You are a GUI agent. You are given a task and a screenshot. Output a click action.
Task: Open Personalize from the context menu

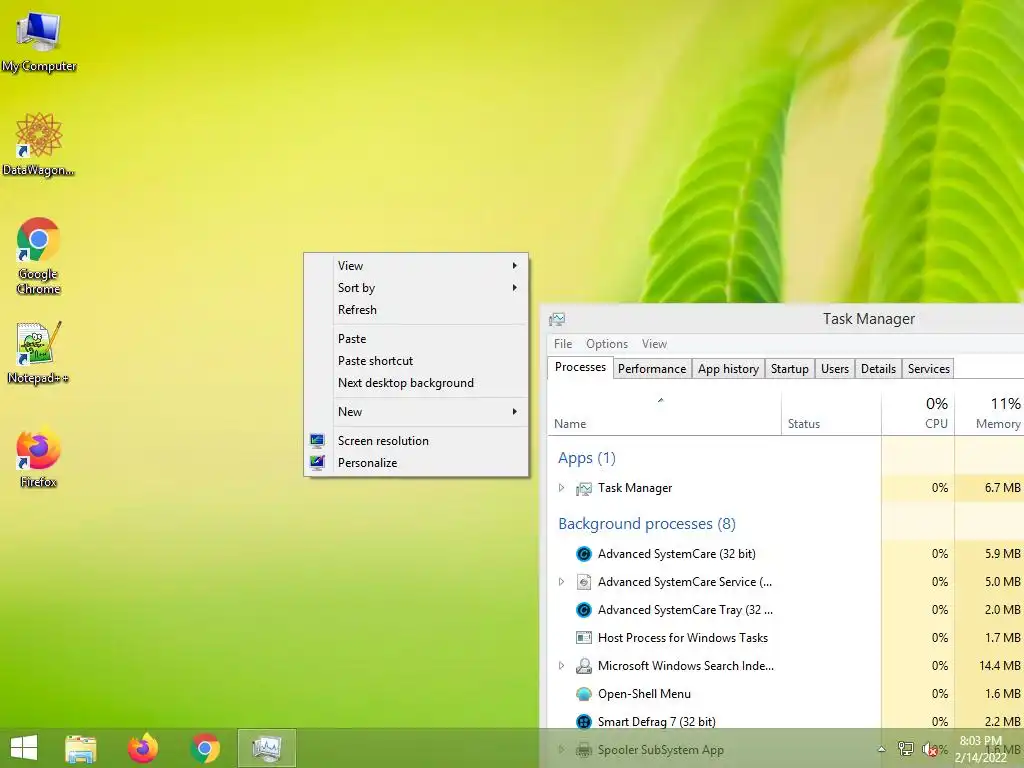(x=416, y=463)
